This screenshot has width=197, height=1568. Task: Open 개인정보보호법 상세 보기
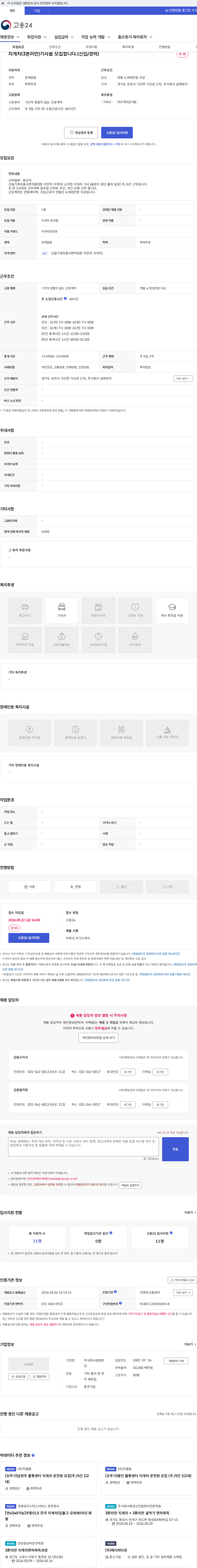point(98,1038)
